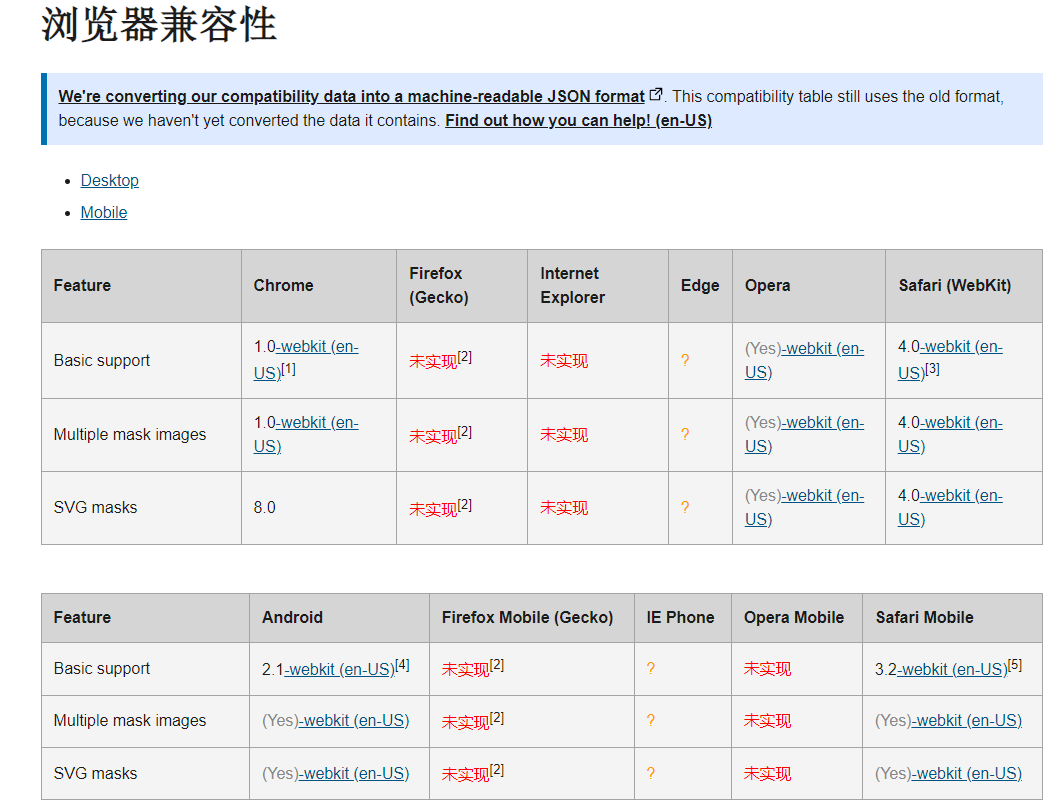Open the Desktop section link
The height and width of the screenshot is (807, 1062).
pos(109,180)
